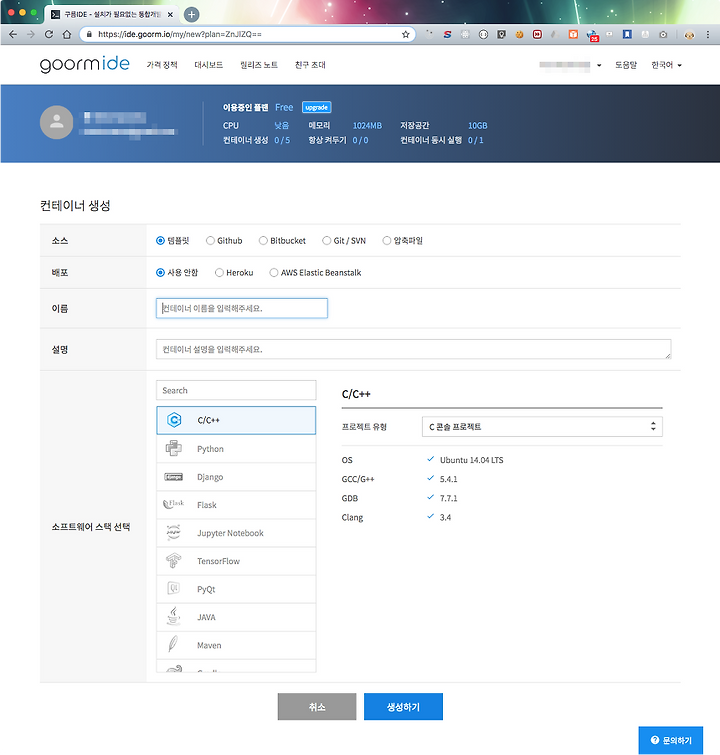The image size is (720, 755).
Task: Open the 가격 정책 menu
Action: [162, 65]
